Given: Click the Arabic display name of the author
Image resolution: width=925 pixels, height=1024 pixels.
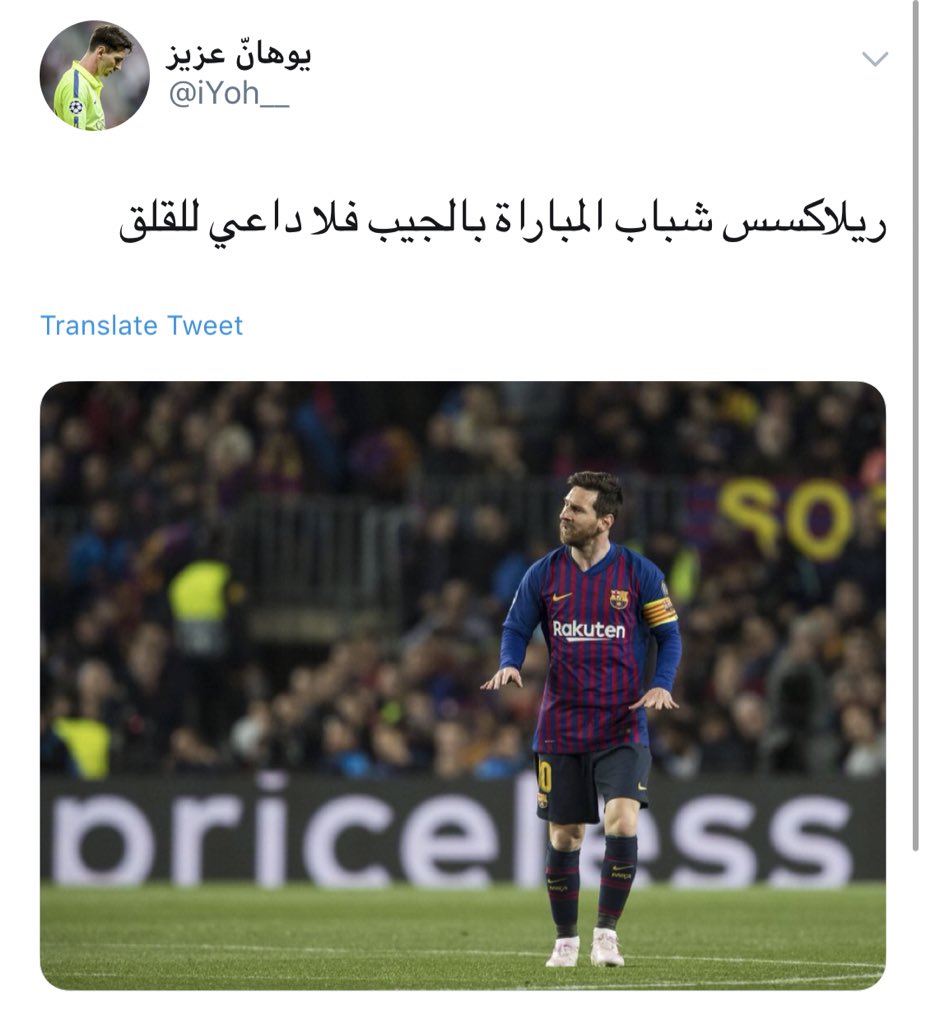Looking at the screenshot, I should 238,56.
